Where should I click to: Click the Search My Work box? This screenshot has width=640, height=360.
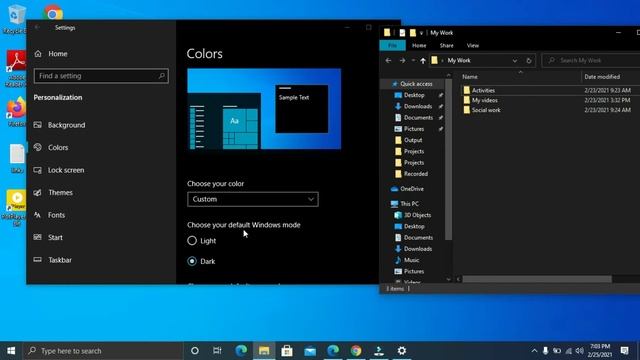tap(592, 60)
